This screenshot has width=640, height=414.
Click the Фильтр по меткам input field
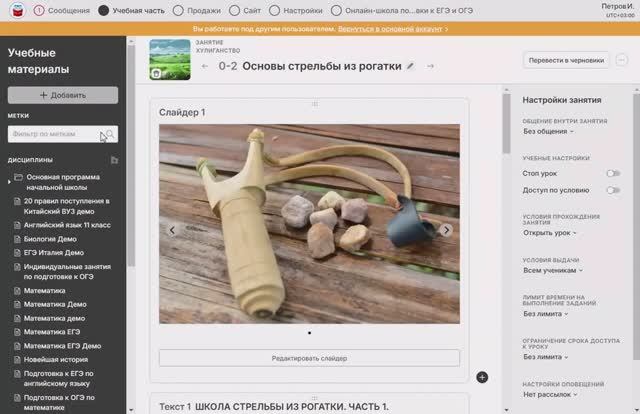[x=56, y=134]
